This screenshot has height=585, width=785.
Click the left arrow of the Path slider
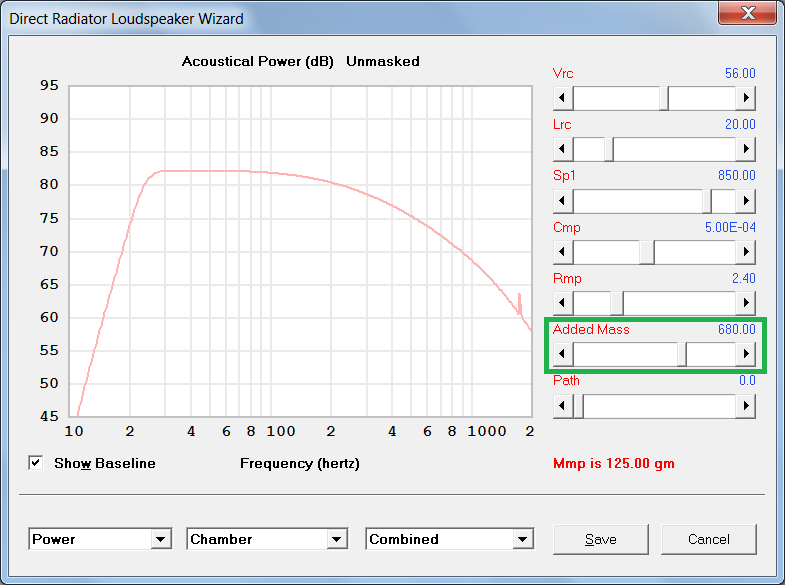563,406
